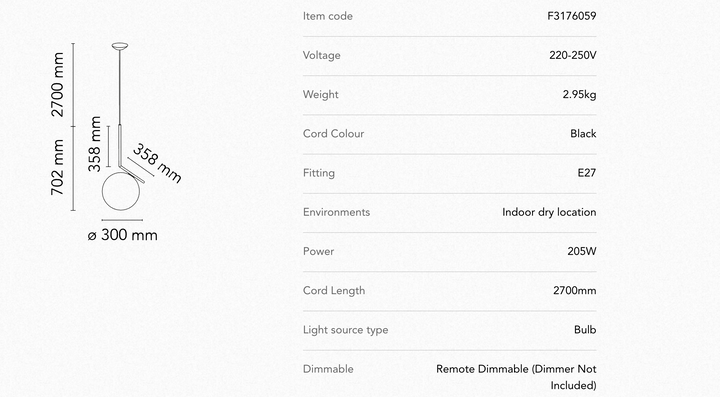720x397 pixels.
Task: Click the Cord Colour Black value
Action: [x=583, y=134]
